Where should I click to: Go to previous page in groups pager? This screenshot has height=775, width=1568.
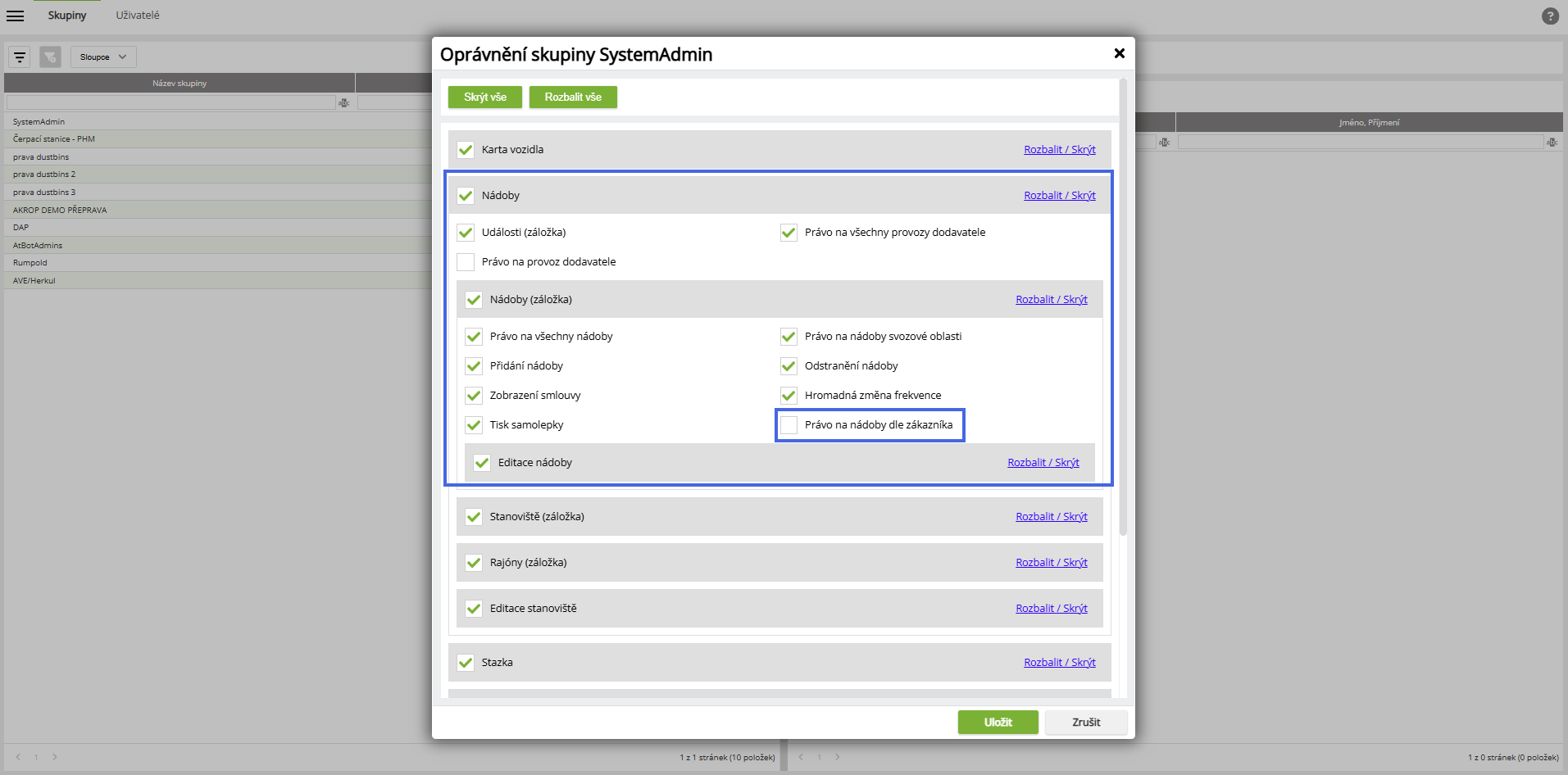coord(18,757)
